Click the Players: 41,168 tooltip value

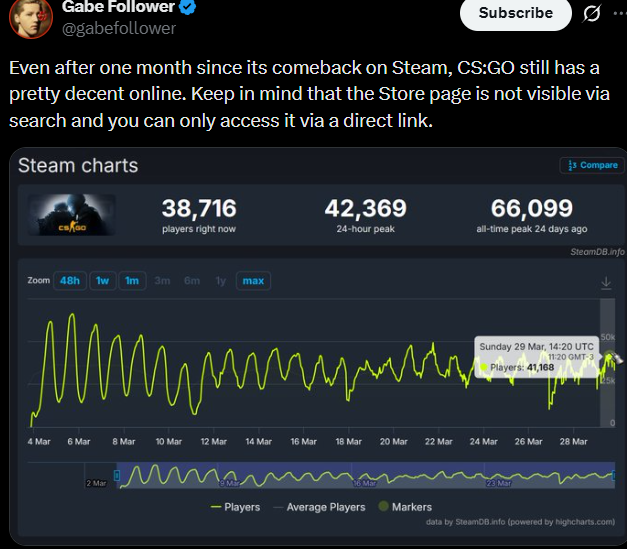tap(522, 367)
